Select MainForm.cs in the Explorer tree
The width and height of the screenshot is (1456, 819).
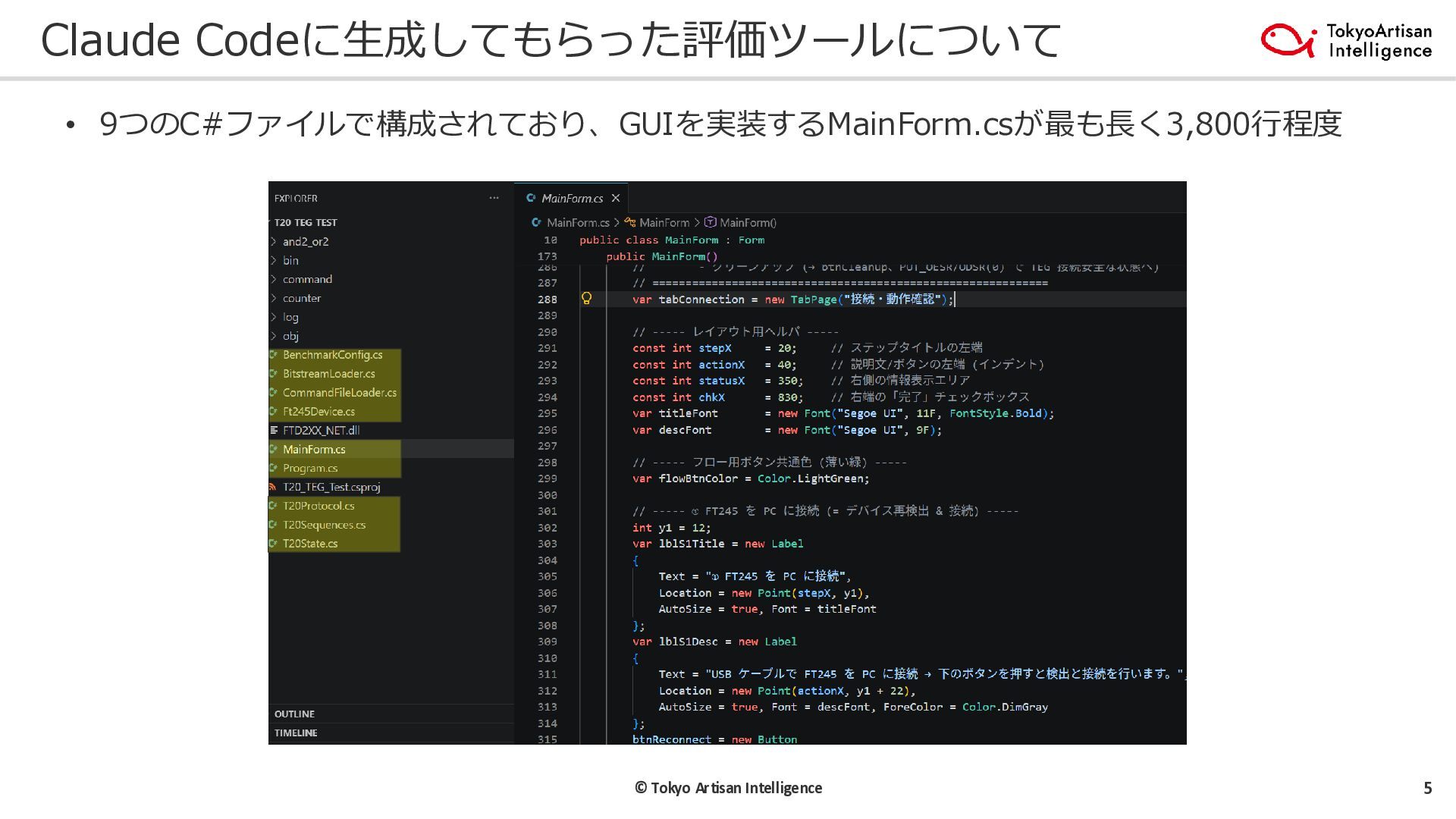click(x=314, y=450)
